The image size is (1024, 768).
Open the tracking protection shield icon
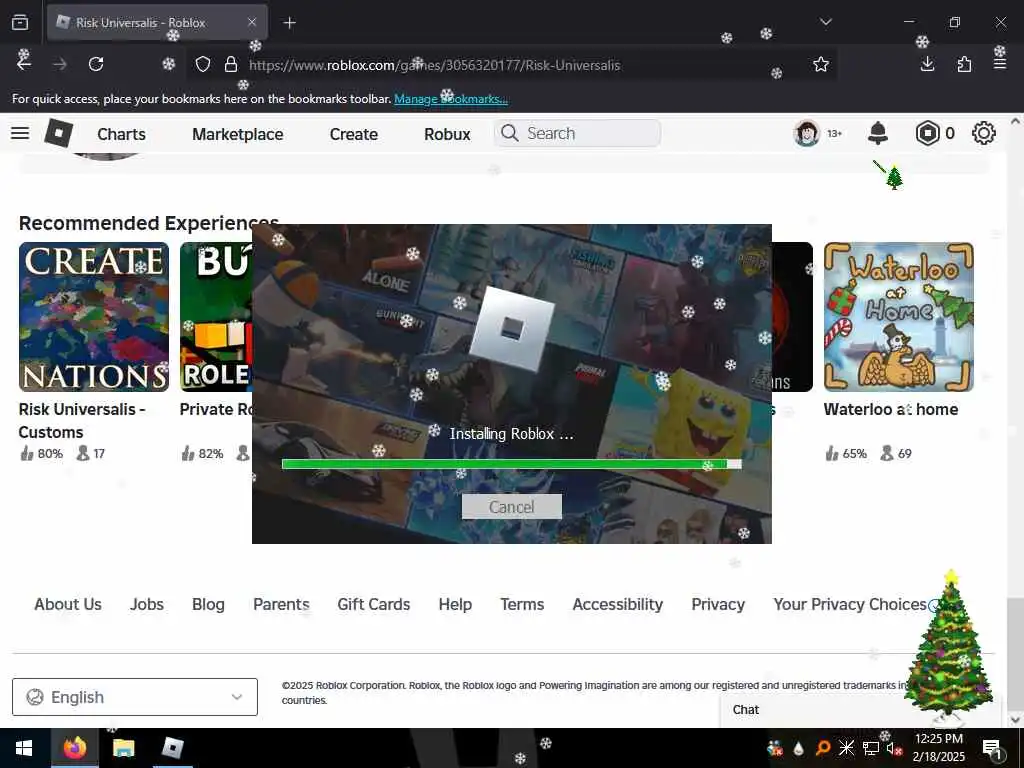pos(203,65)
